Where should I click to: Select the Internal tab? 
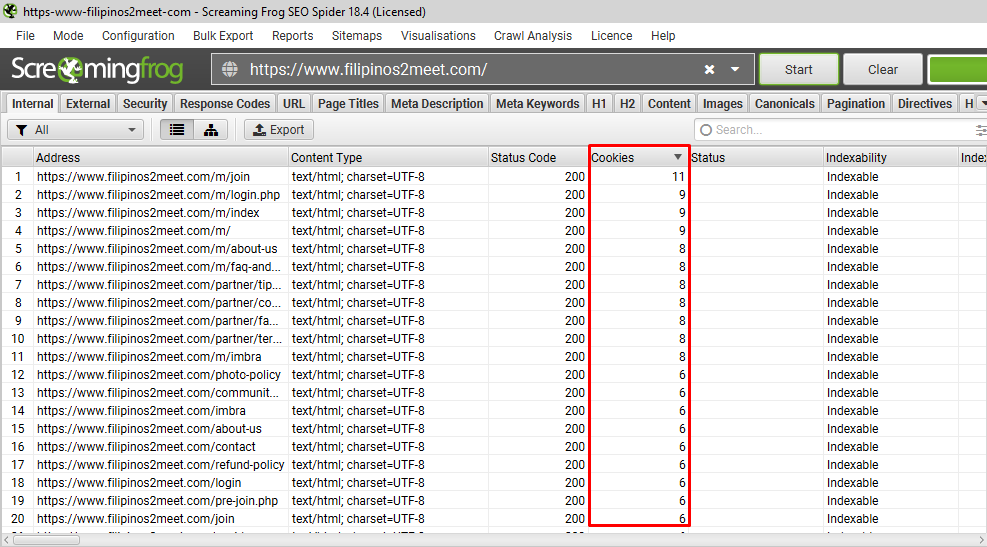[32, 103]
